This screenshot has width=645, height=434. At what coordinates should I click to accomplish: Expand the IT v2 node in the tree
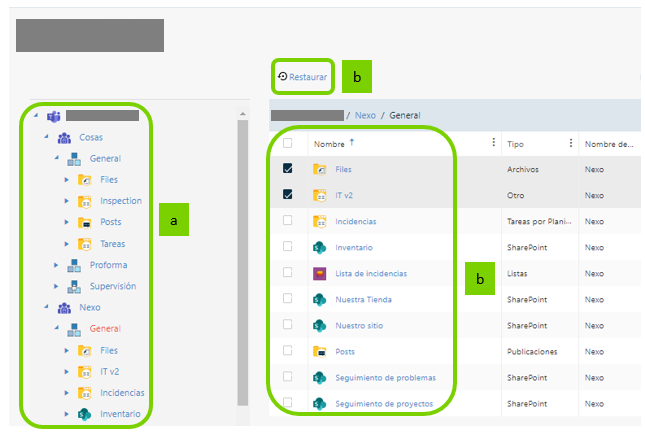coord(67,371)
